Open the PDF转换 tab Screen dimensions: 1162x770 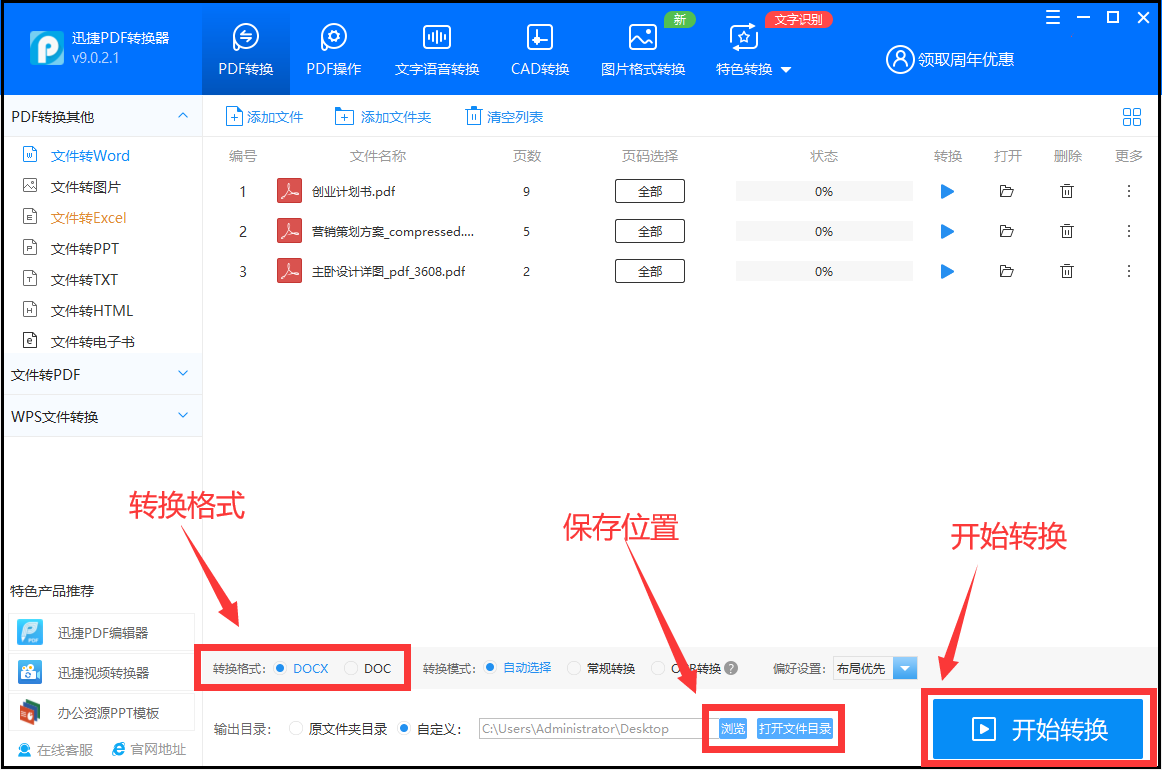coord(245,50)
